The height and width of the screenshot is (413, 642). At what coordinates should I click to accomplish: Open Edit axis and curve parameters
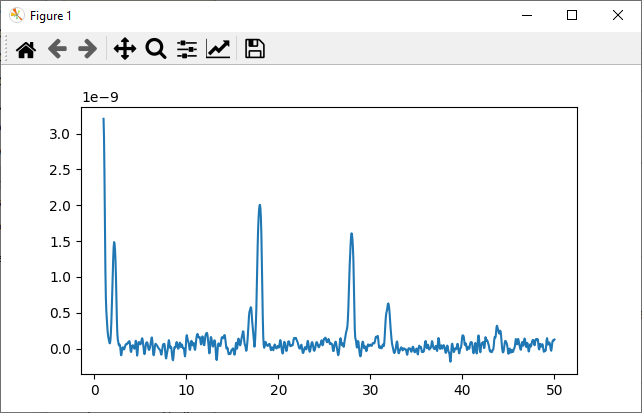click(x=218, y=49)
